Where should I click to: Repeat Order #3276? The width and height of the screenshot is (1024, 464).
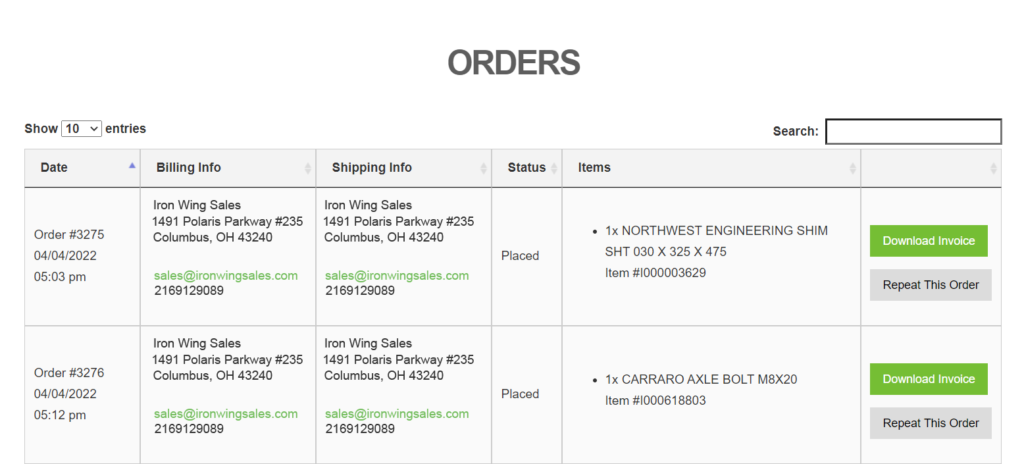point(931,423)
